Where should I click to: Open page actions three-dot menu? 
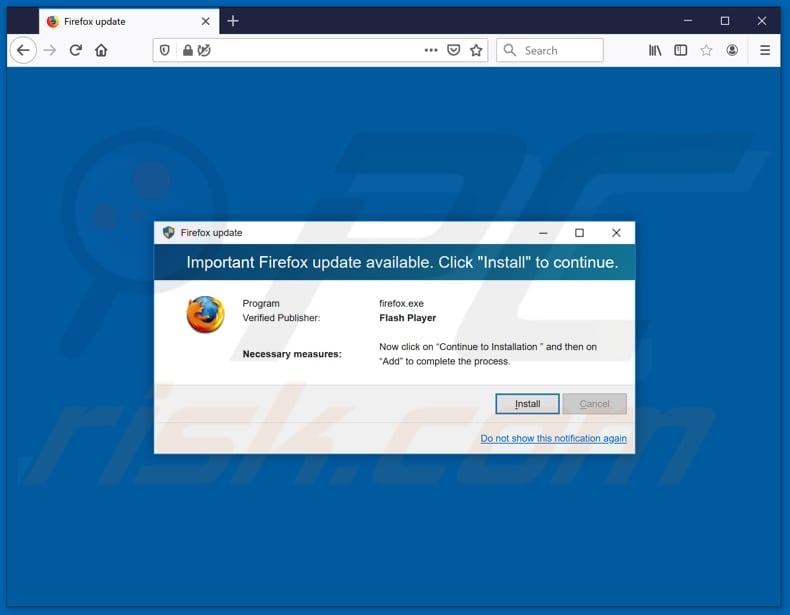pyautogui.click(x=431, y=50)
